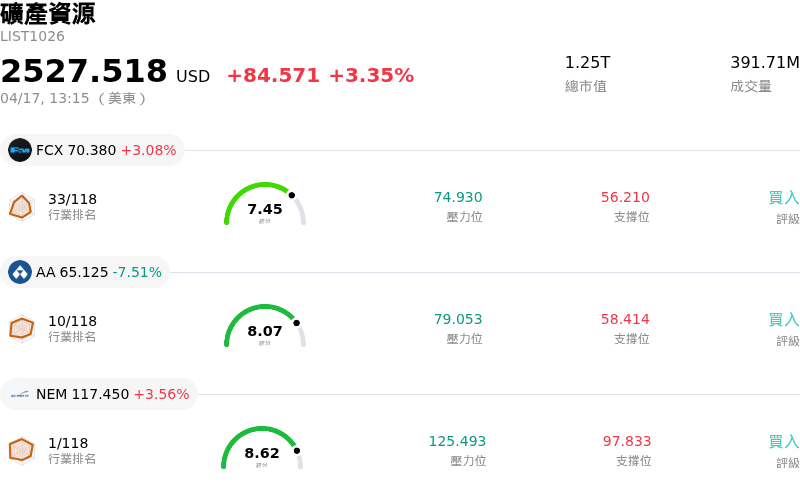The width and height of the screenshot is (800, 488).
Task: Click the FCX 7.45 score gauge
Action: [264, 205]
